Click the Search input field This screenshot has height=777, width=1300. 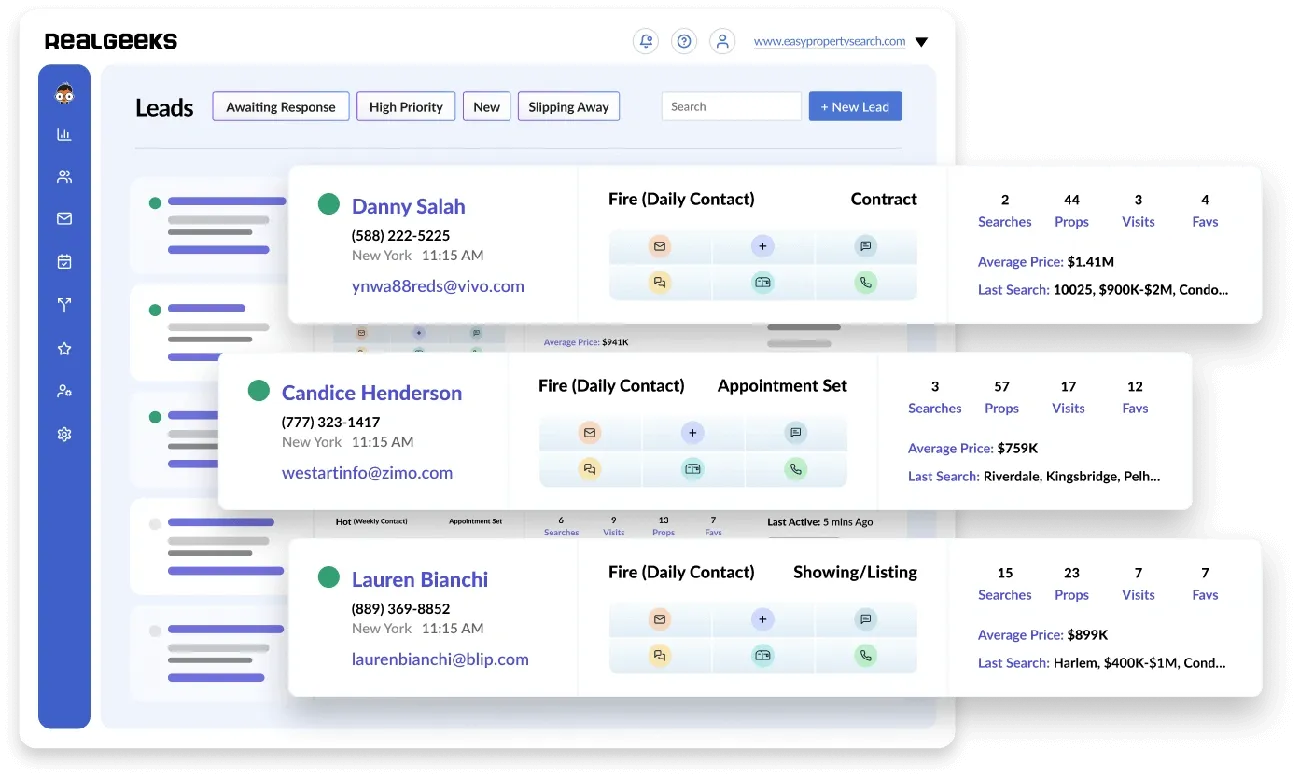[x=732, y=107]
